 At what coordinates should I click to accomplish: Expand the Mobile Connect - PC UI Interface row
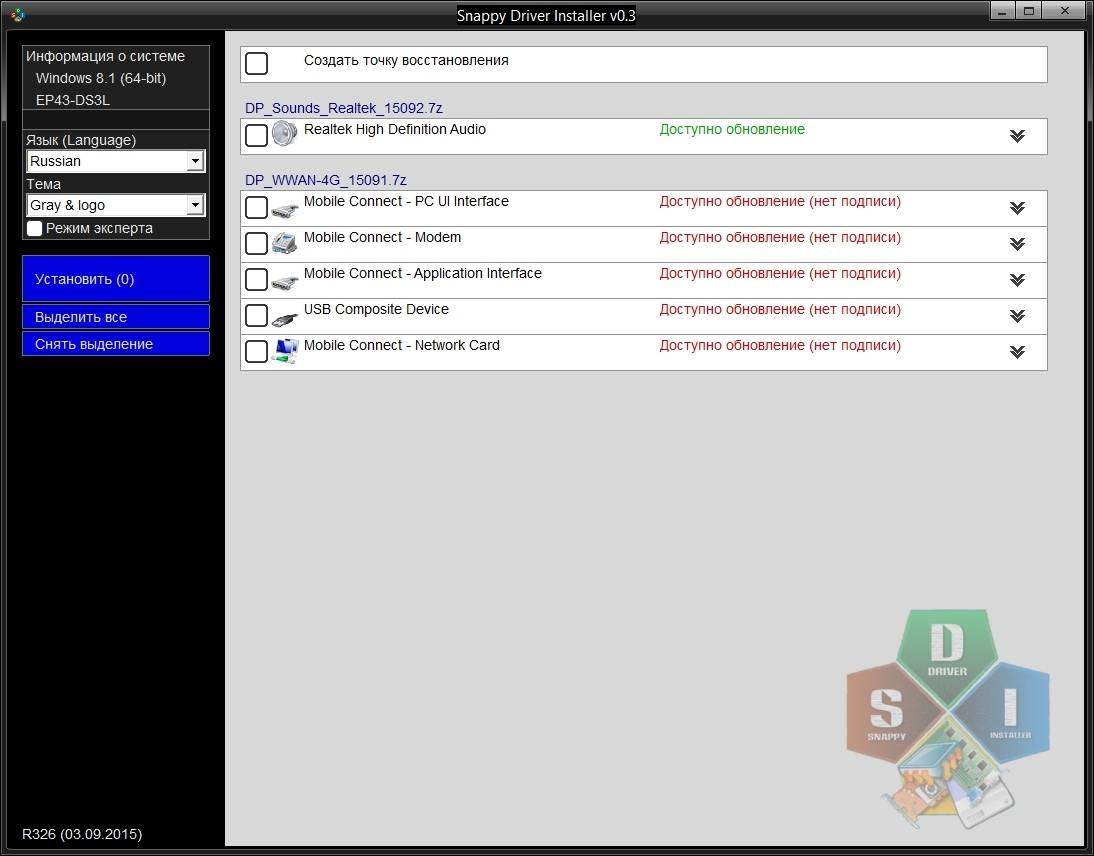(1017, 208)
